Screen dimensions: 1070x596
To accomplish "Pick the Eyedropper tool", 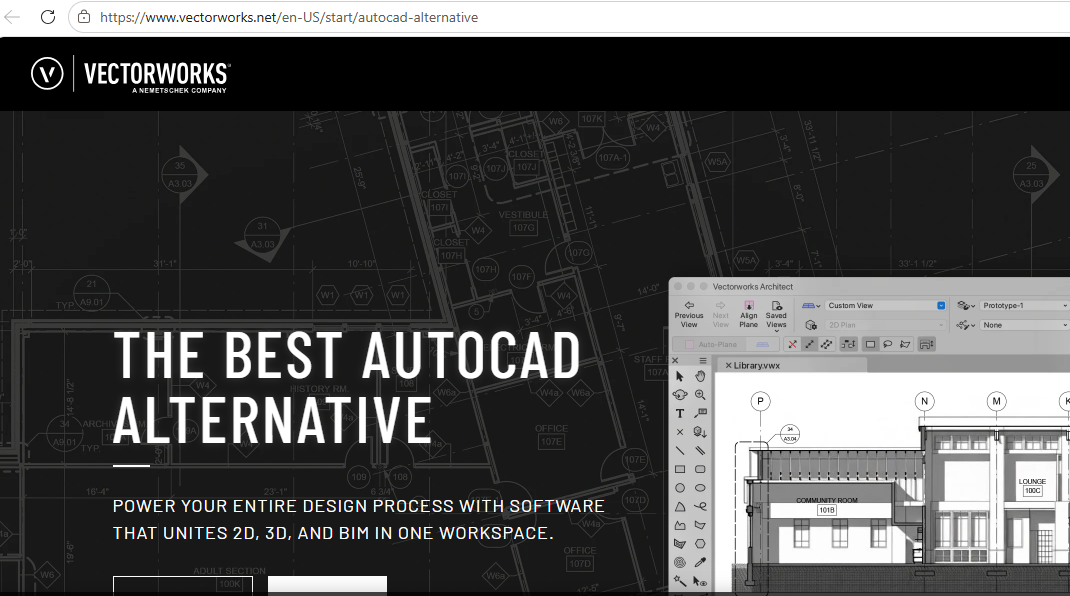I will point(700,563).
